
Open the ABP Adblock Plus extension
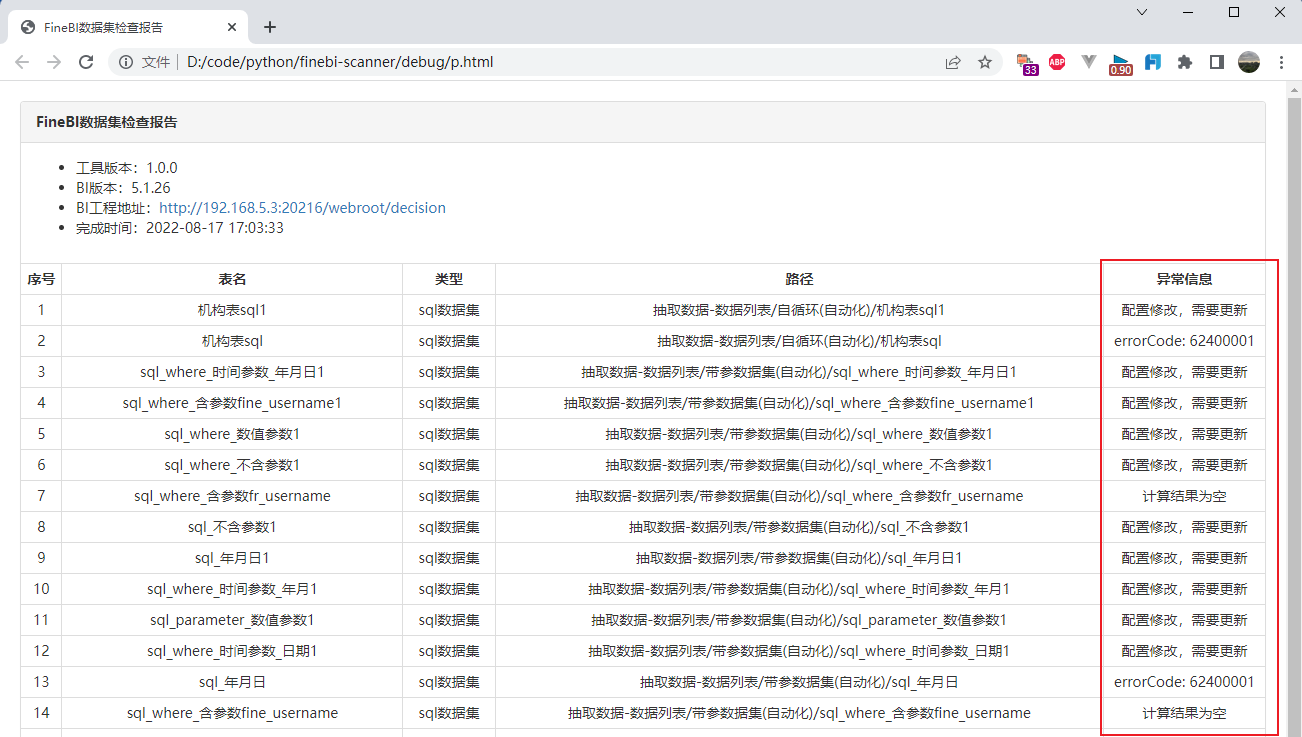pos(1057,62)
